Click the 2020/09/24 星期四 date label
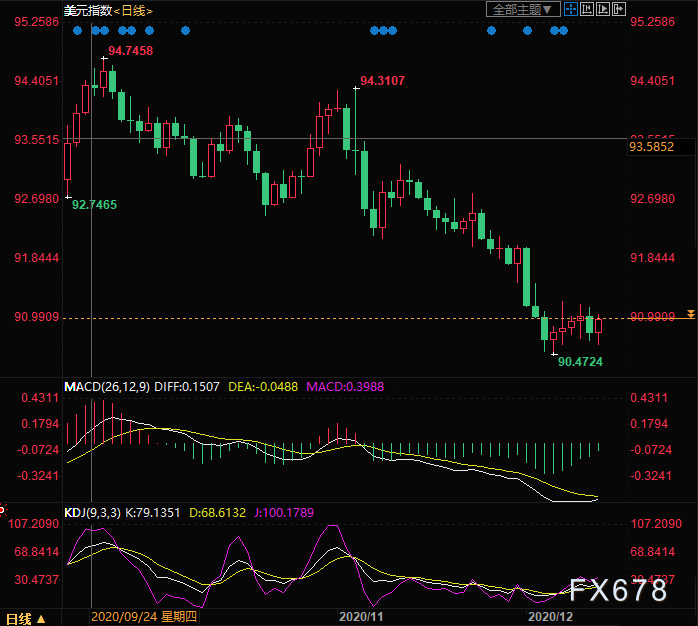This screenshot has width=698, height=626. [x=144, y=617]
